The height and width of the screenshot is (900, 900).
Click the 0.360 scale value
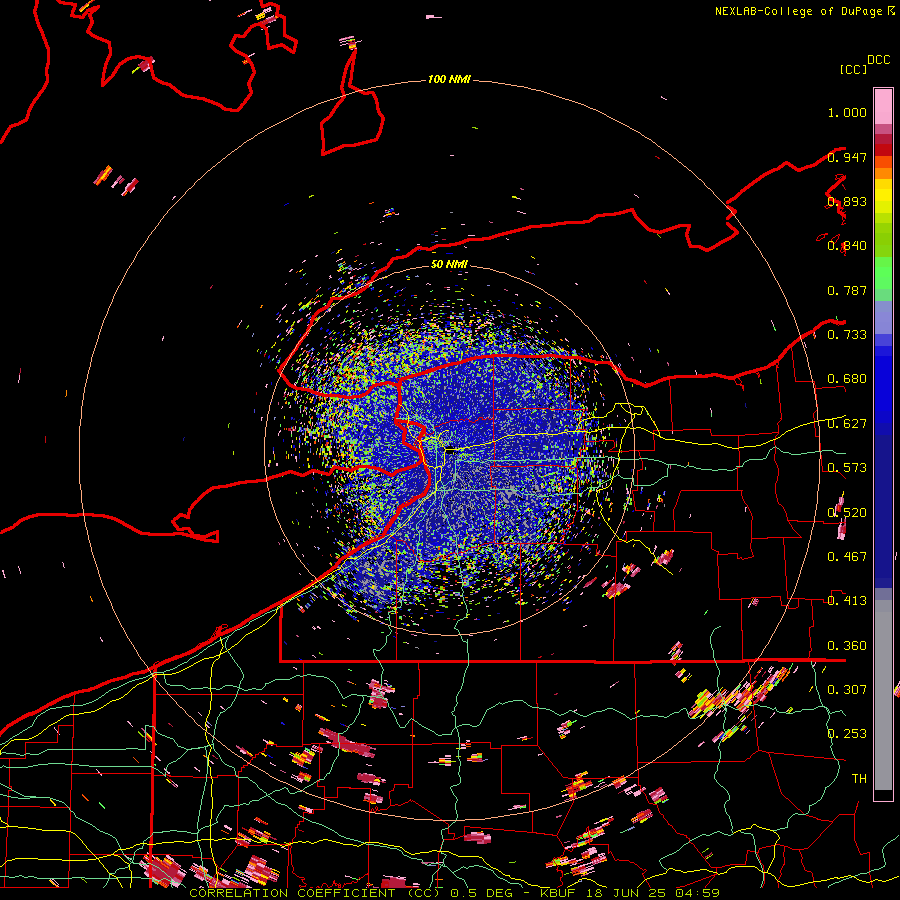coord(847,646)
